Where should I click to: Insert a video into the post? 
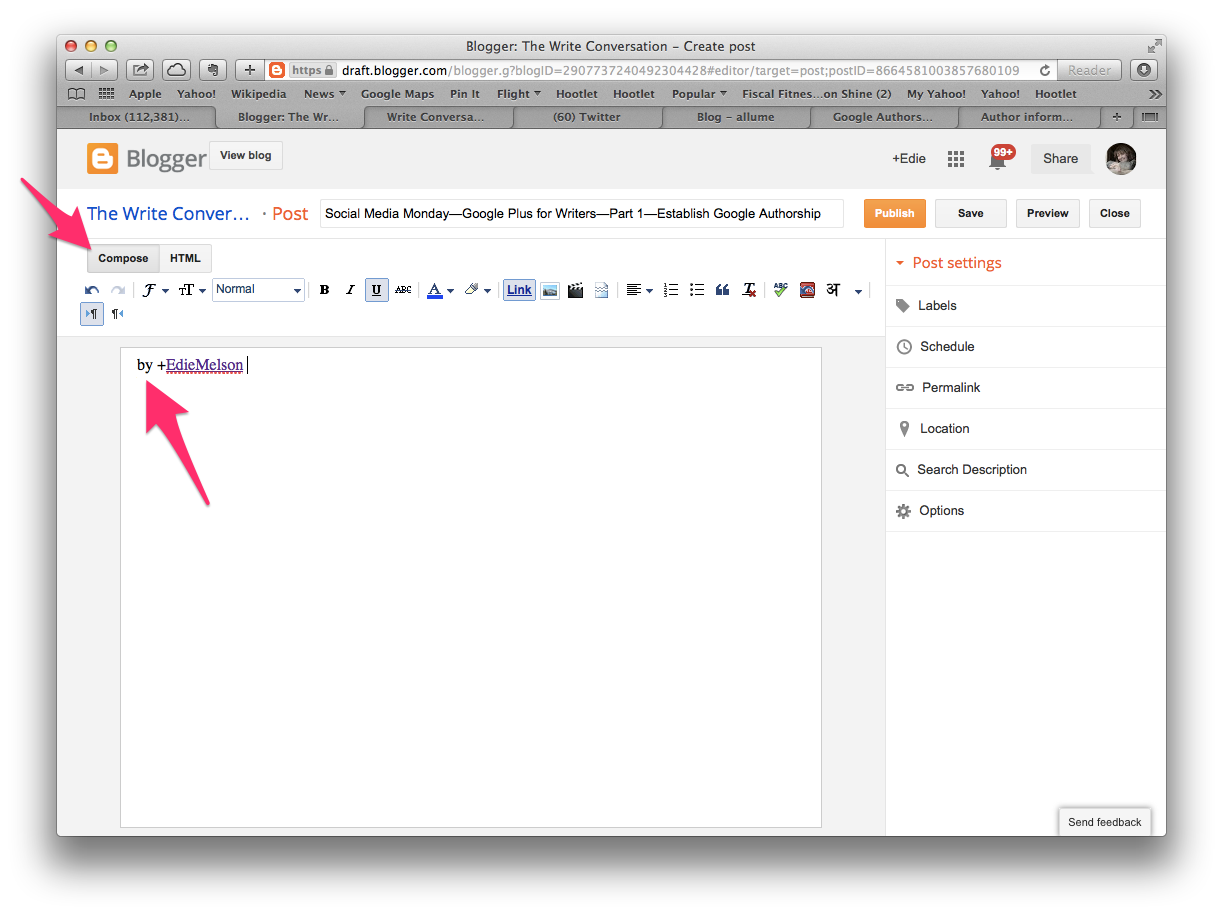pyautogui.click(x=575, y=290)
